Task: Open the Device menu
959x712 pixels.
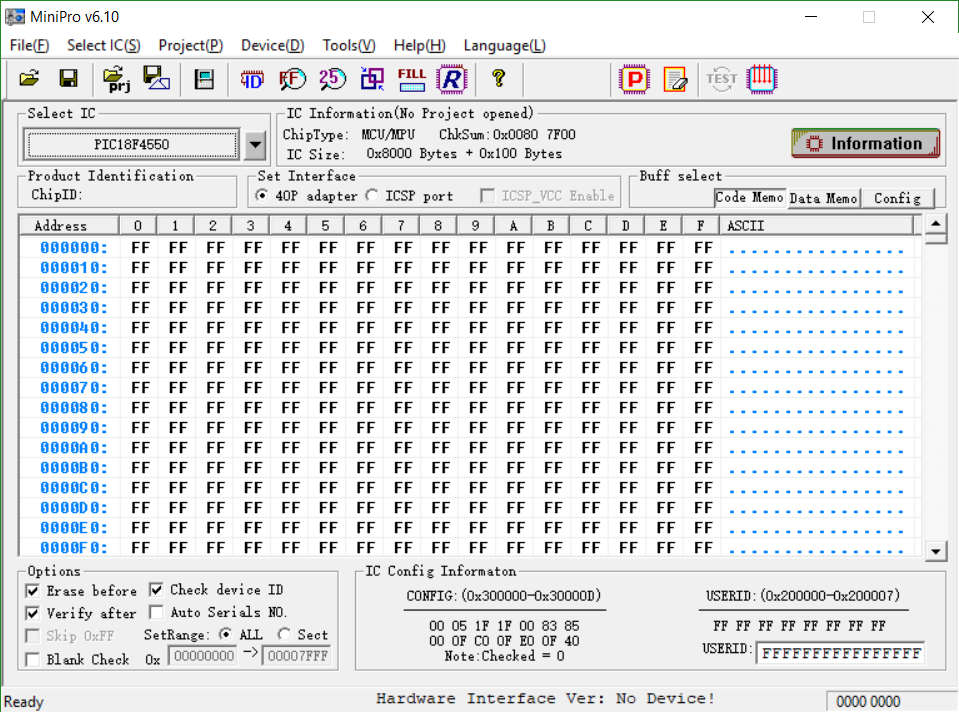Action: [273, 46]
